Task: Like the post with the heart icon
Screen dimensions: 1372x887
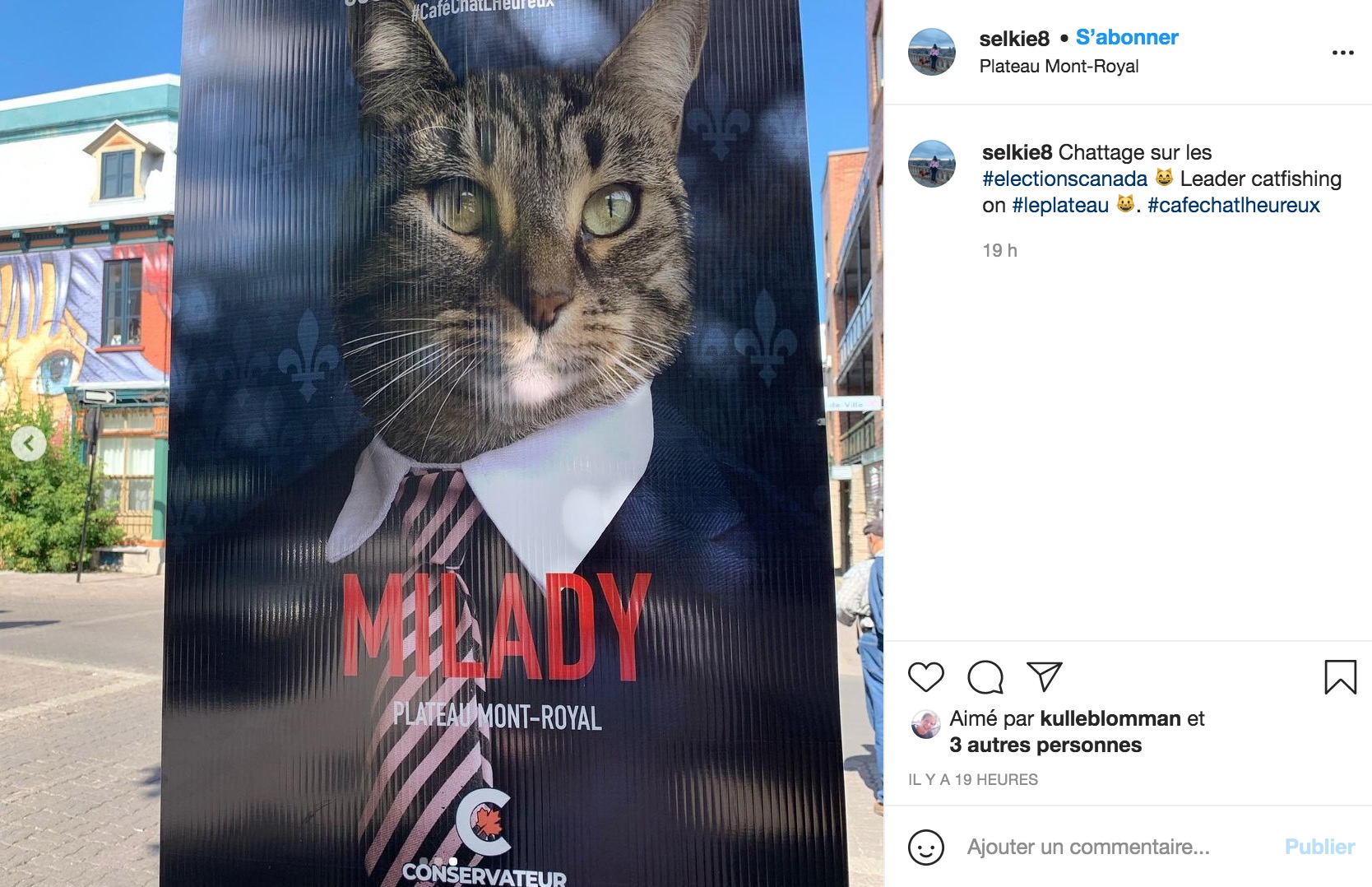Action: (925, 676)
